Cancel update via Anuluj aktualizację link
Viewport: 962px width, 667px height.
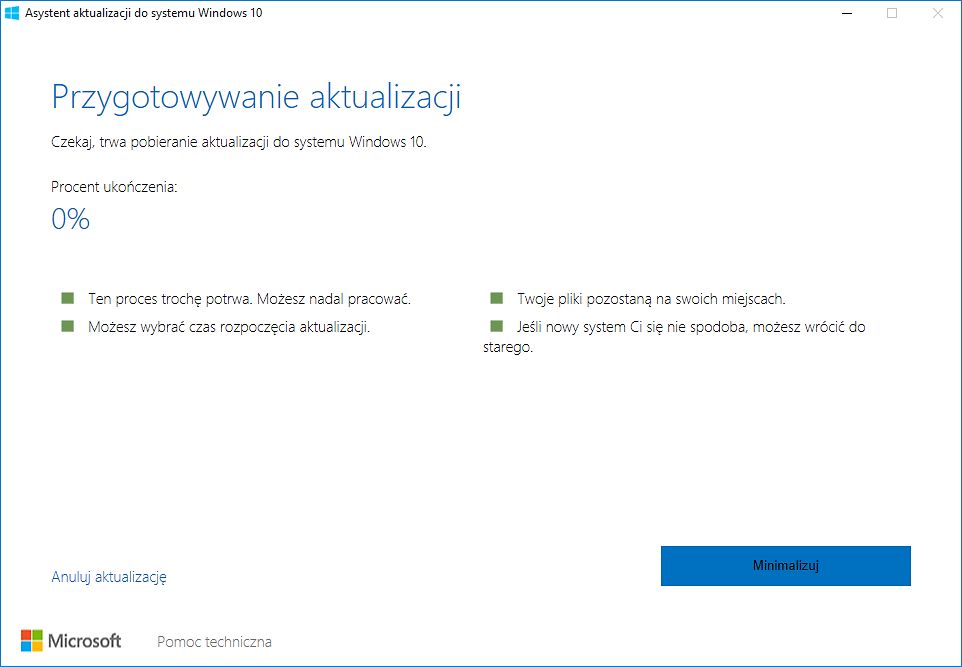[x=109, y=577]
